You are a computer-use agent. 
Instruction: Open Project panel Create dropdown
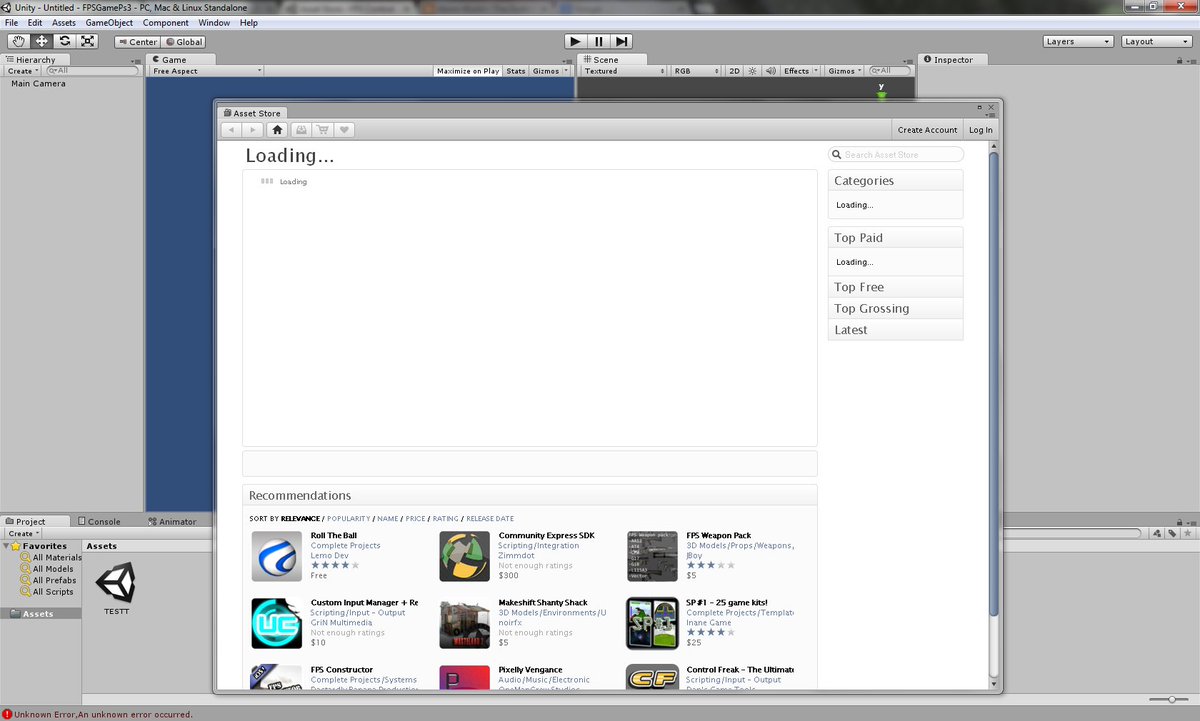(23, 533)
